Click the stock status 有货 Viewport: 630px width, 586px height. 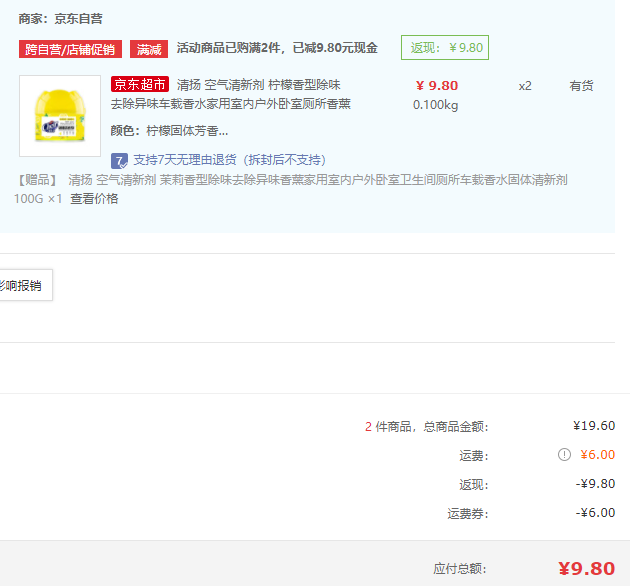581,86
